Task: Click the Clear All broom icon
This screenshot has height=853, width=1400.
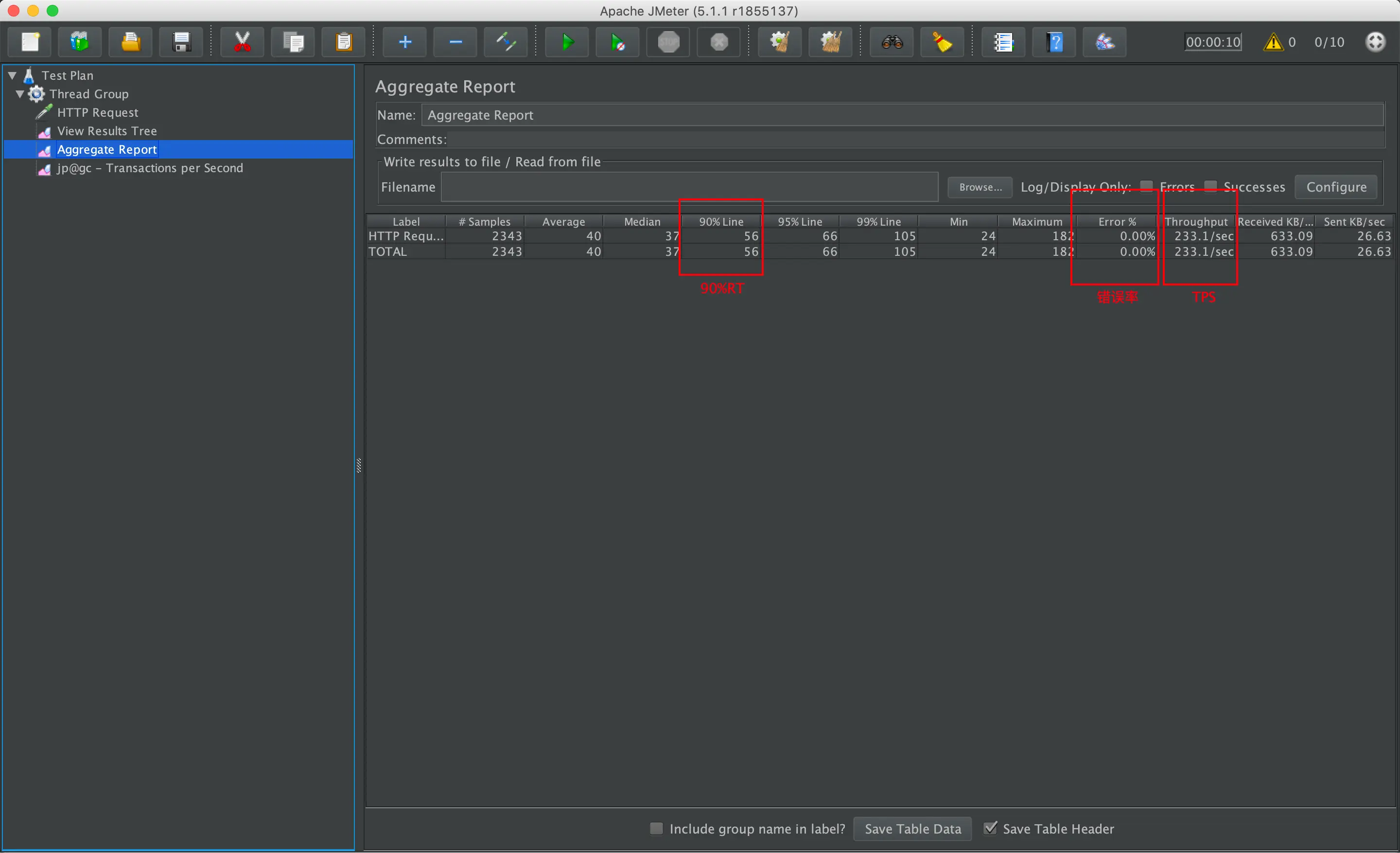Action: [x=830, y=42]
